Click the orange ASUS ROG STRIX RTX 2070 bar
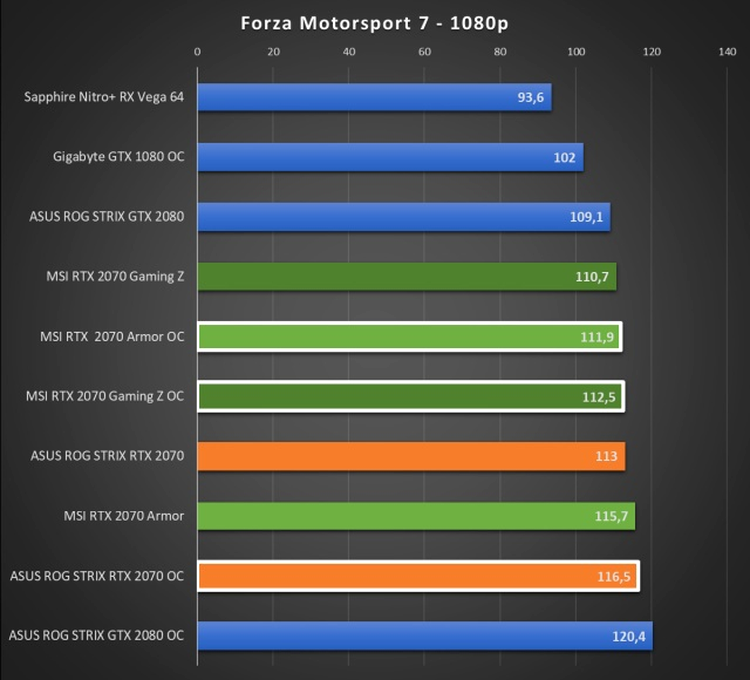 411,456
